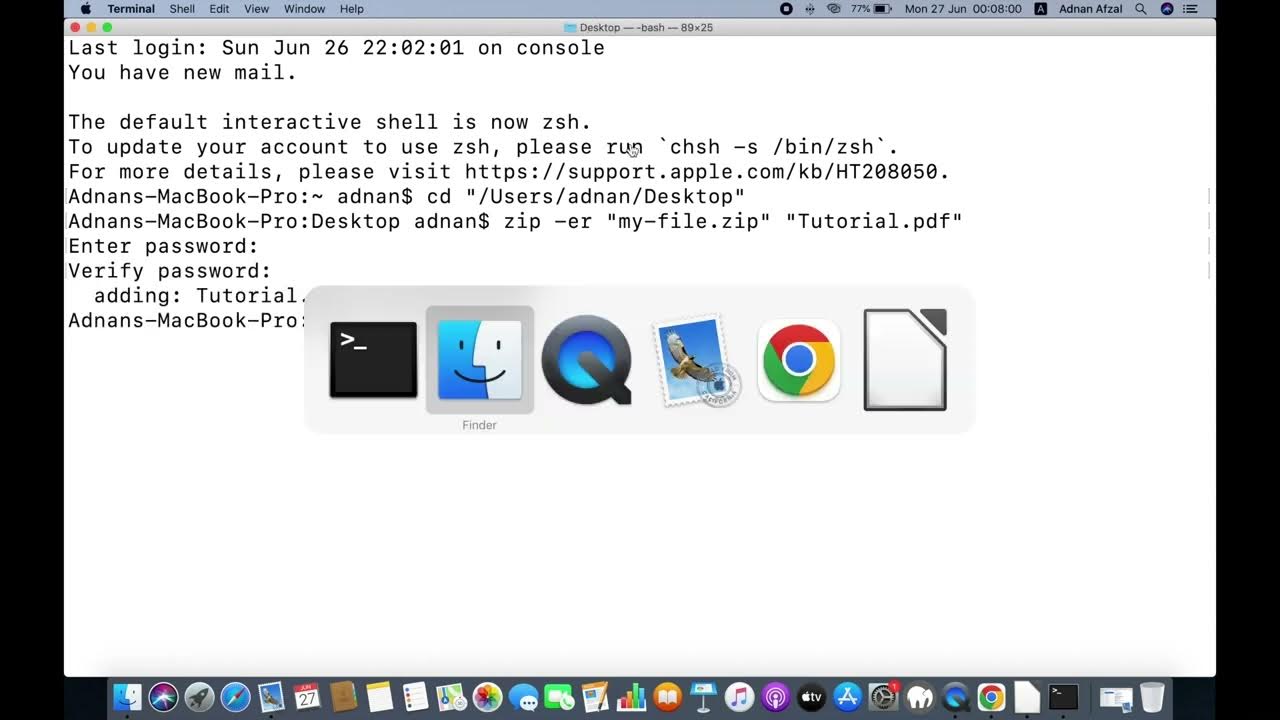Screen dimensions: 1280x720
Task: Open the Apple menu
Action: click(86, 9)
